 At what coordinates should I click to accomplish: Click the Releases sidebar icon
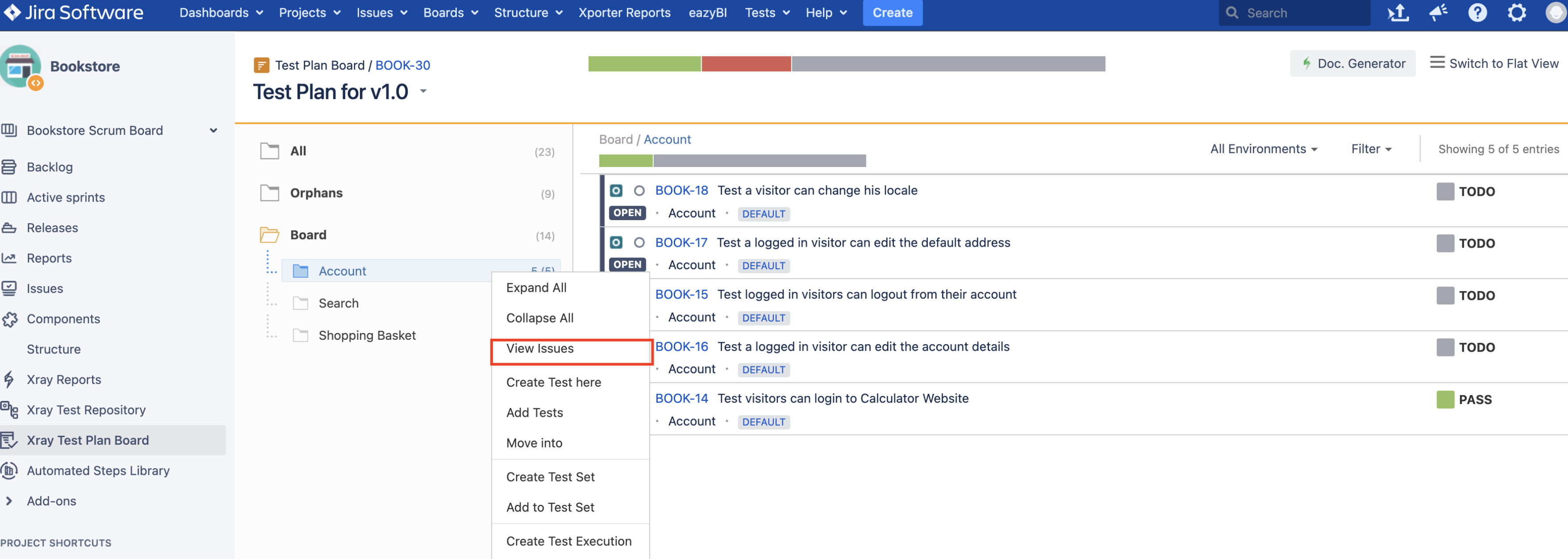[9, 228]
